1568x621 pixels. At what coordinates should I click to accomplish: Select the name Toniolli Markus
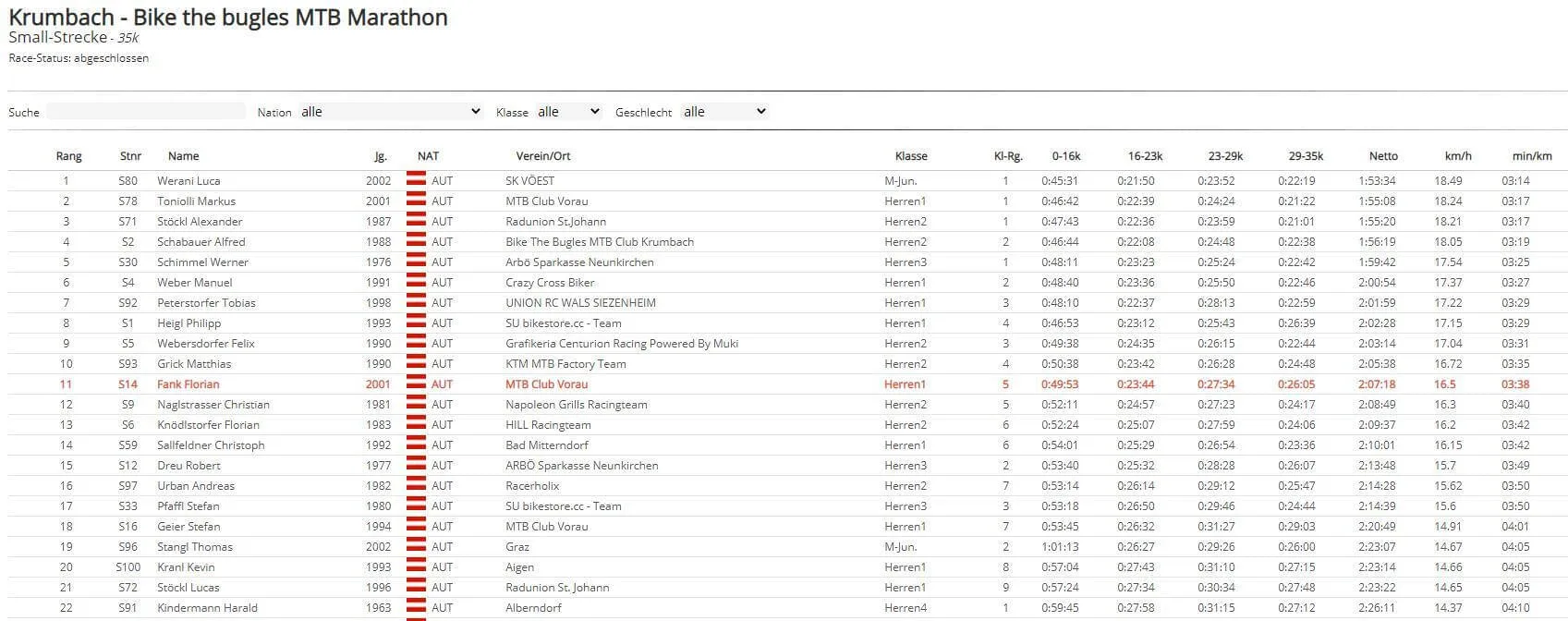pos(196,201)
